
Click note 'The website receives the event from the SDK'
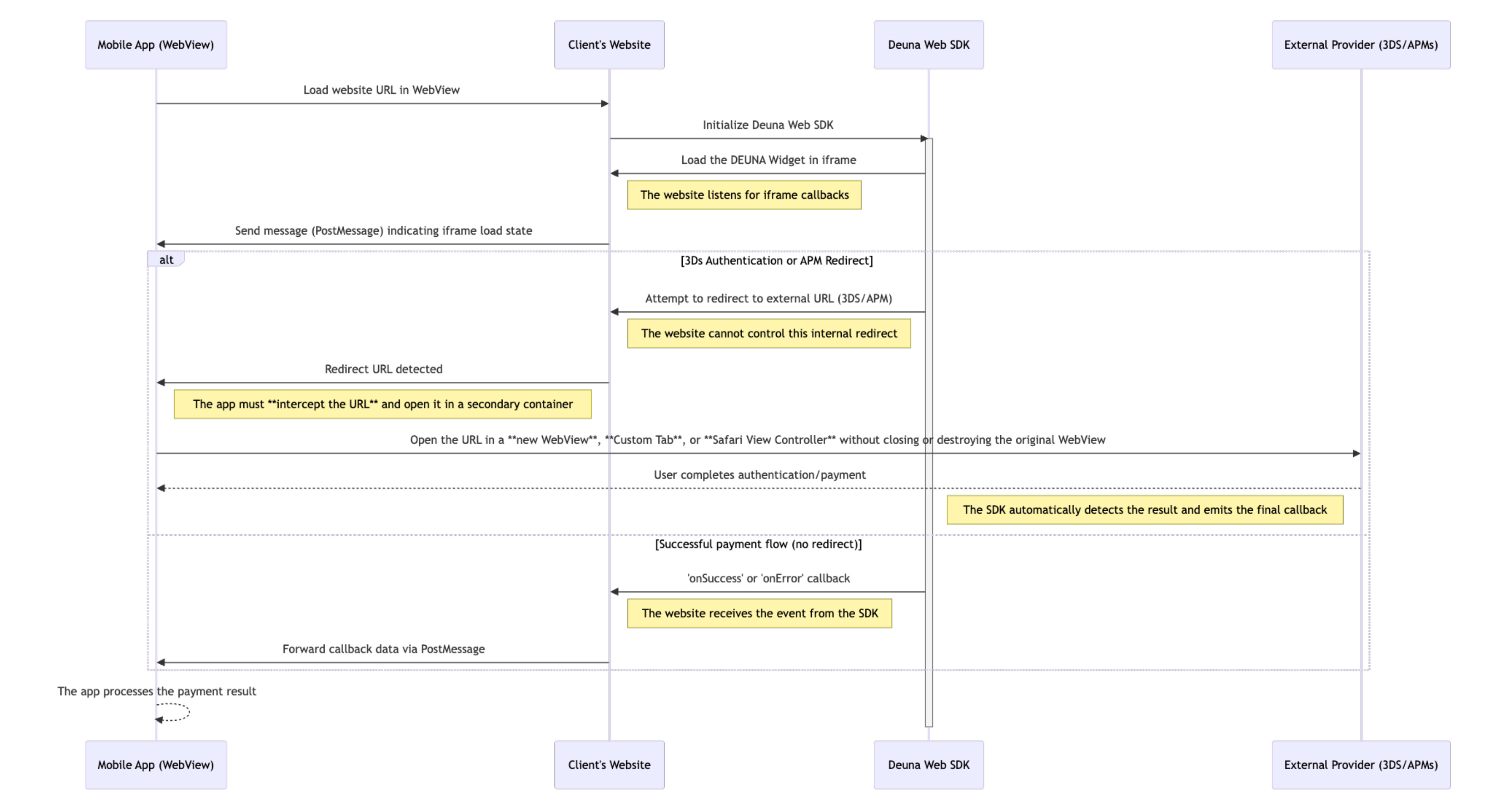point(759,613)
